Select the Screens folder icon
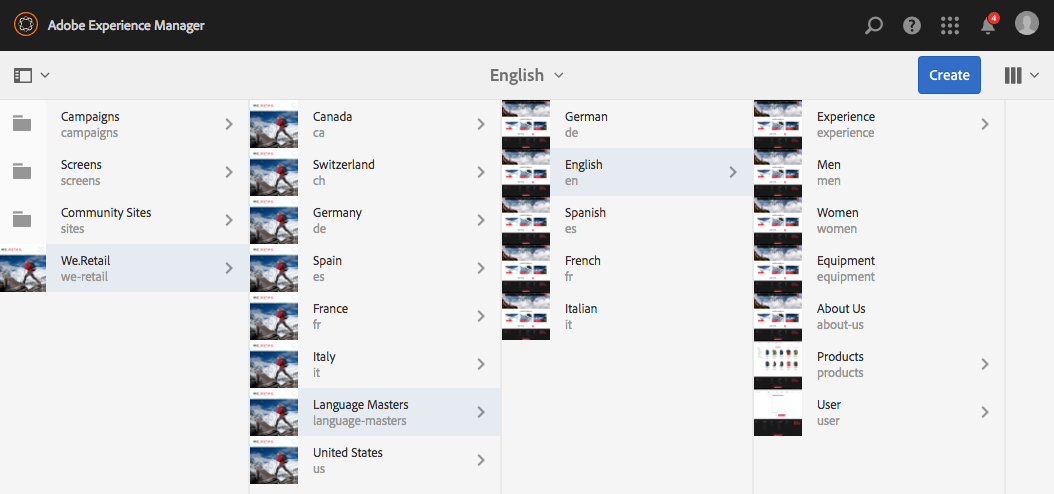 pos(22,172)
